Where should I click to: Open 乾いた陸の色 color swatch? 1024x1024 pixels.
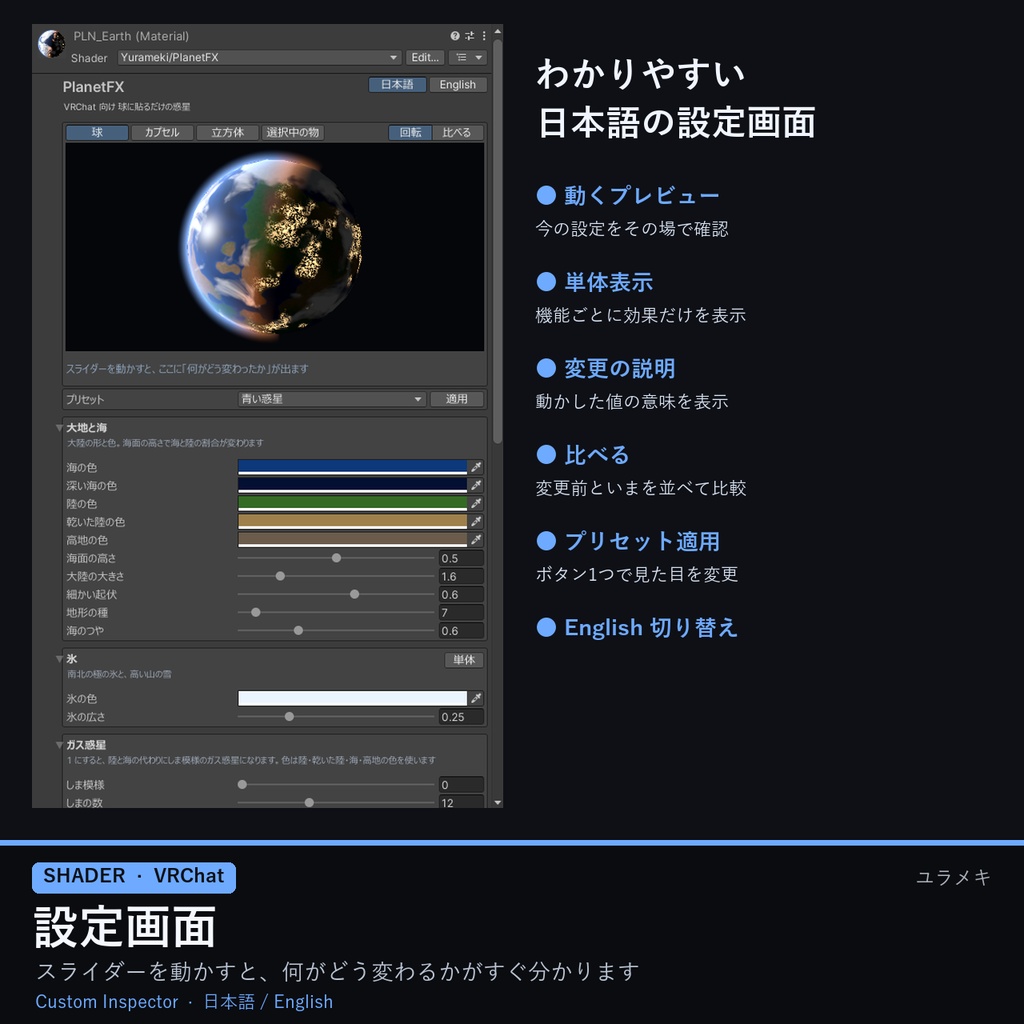[353, 521]
